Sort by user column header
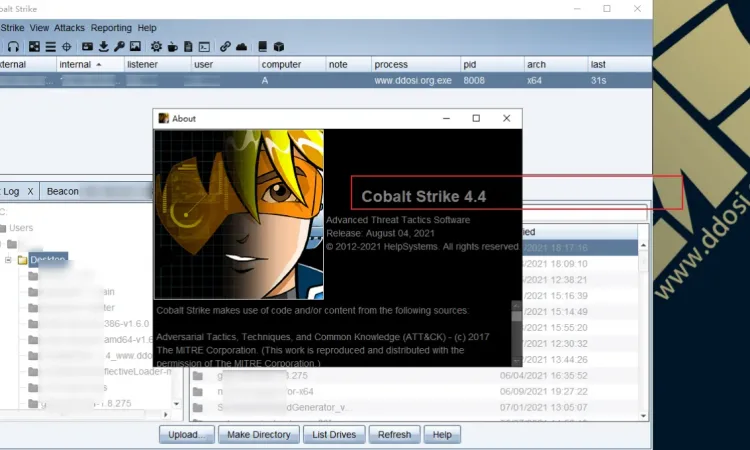Screen dimensions: 750x450 click(224, 65)
